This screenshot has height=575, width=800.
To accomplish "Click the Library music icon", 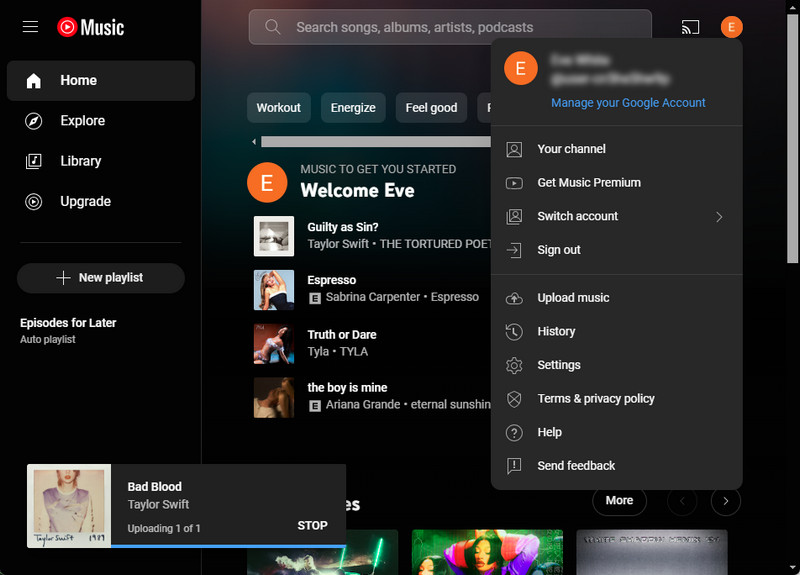I will 34,161.
